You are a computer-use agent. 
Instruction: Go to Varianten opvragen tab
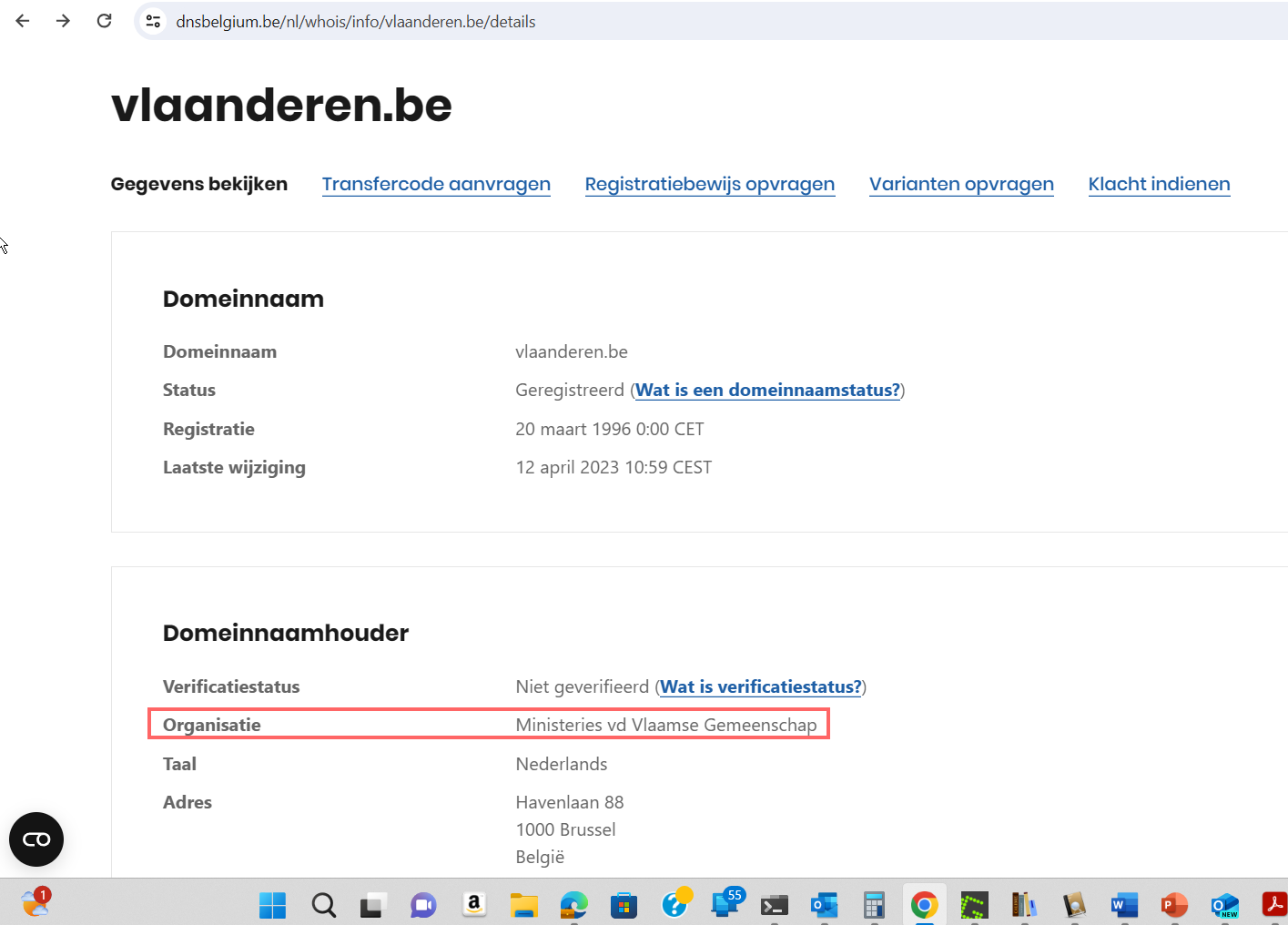click(x=961, y=184)
